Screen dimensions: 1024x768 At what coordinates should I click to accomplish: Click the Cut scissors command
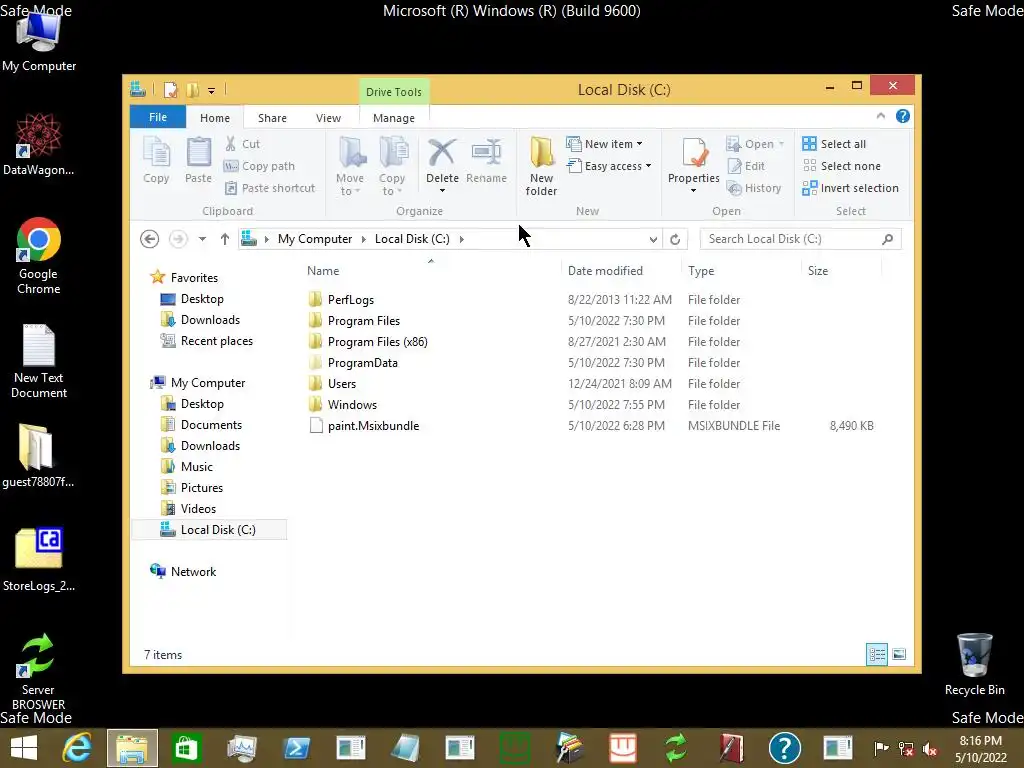[242, 144]
